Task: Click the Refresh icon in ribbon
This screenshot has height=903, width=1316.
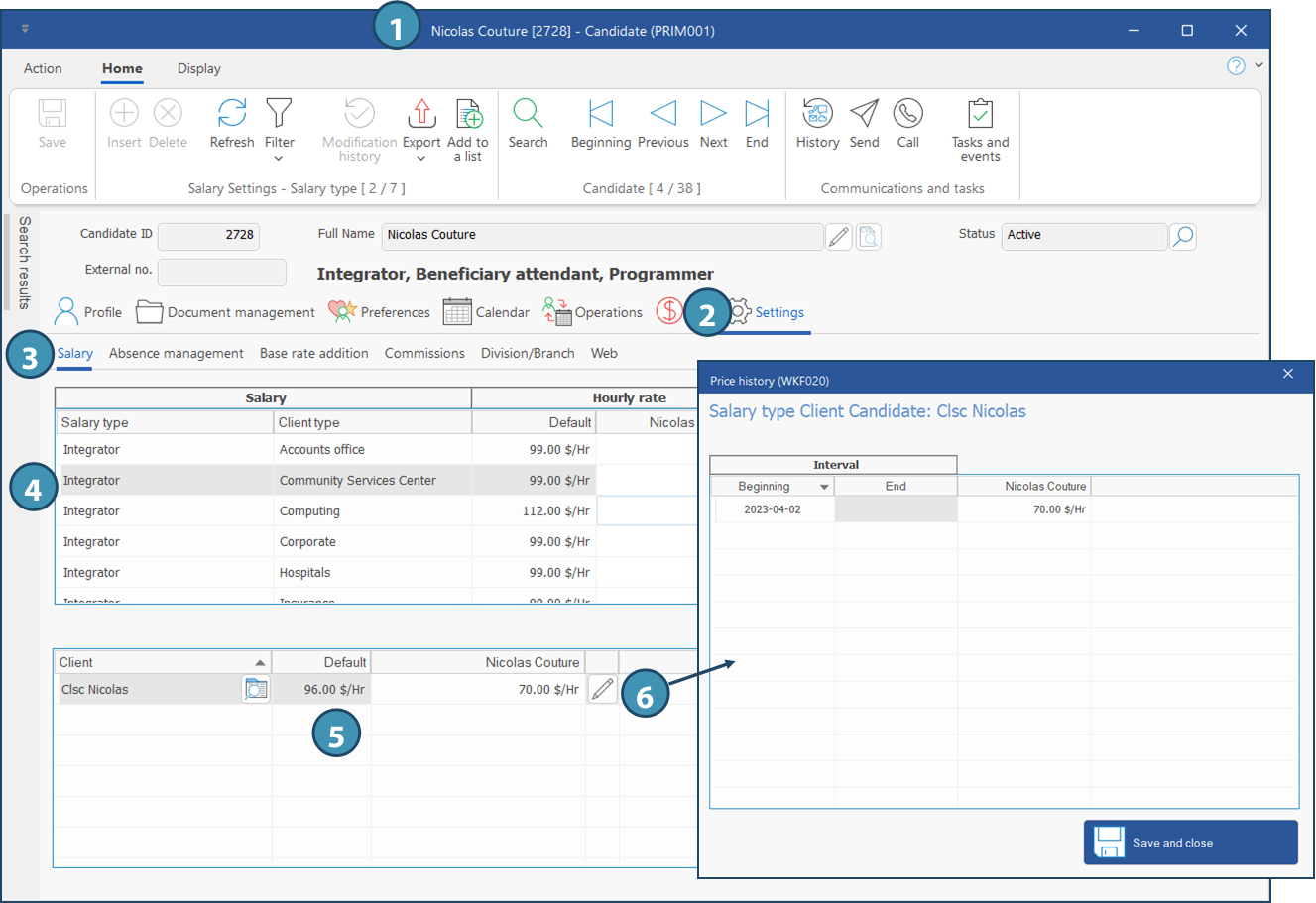Action: pos(232,114)
